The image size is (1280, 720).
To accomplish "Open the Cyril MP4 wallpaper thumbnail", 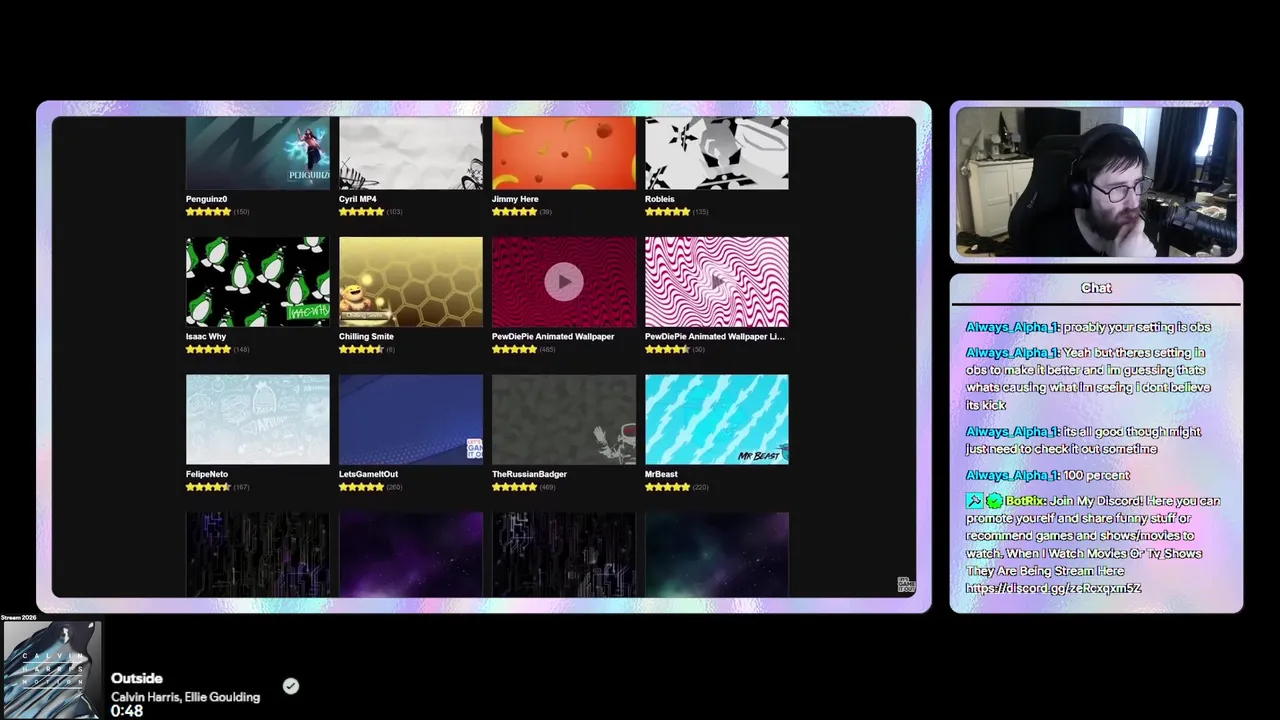I will click(x=410, y=153).
